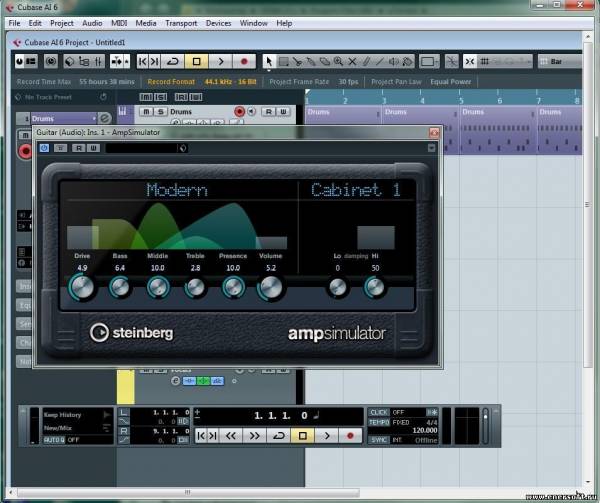Viewport: 600px width, 503px height.
Task: Open the Devices menu
Action: pos(218,23)
